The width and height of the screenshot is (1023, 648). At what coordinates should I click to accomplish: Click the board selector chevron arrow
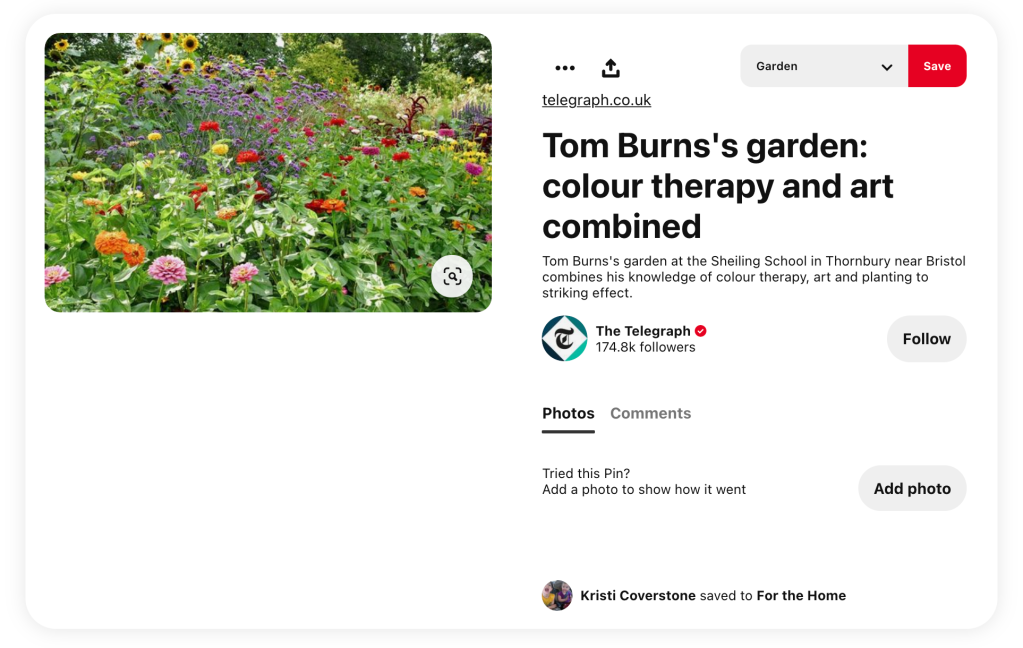tap(886, 67)
